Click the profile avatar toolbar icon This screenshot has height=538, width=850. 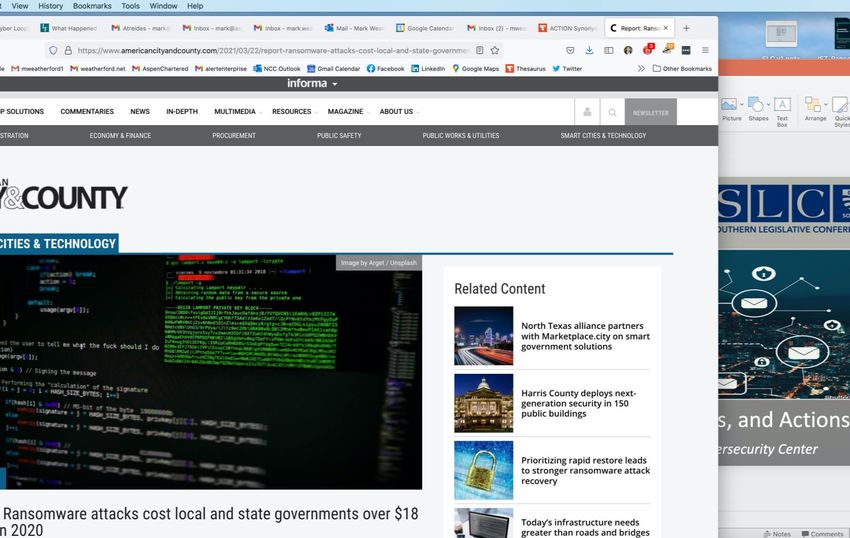[x=628, y=50]
